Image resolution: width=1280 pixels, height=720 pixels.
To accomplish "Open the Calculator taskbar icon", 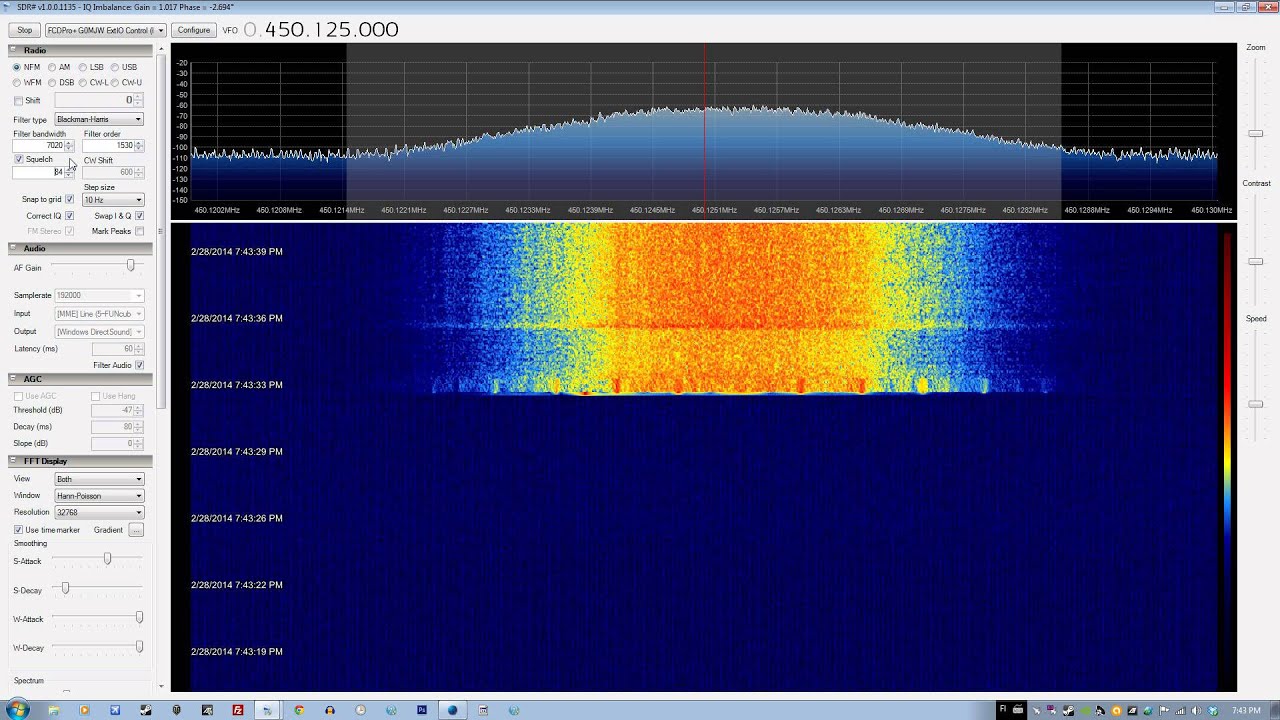I will (x=483, y=710).
